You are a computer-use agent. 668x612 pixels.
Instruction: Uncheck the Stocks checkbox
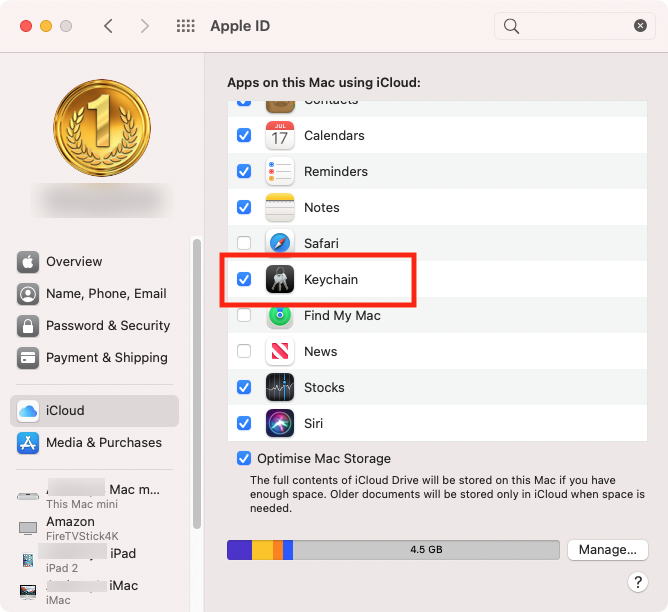244,387
